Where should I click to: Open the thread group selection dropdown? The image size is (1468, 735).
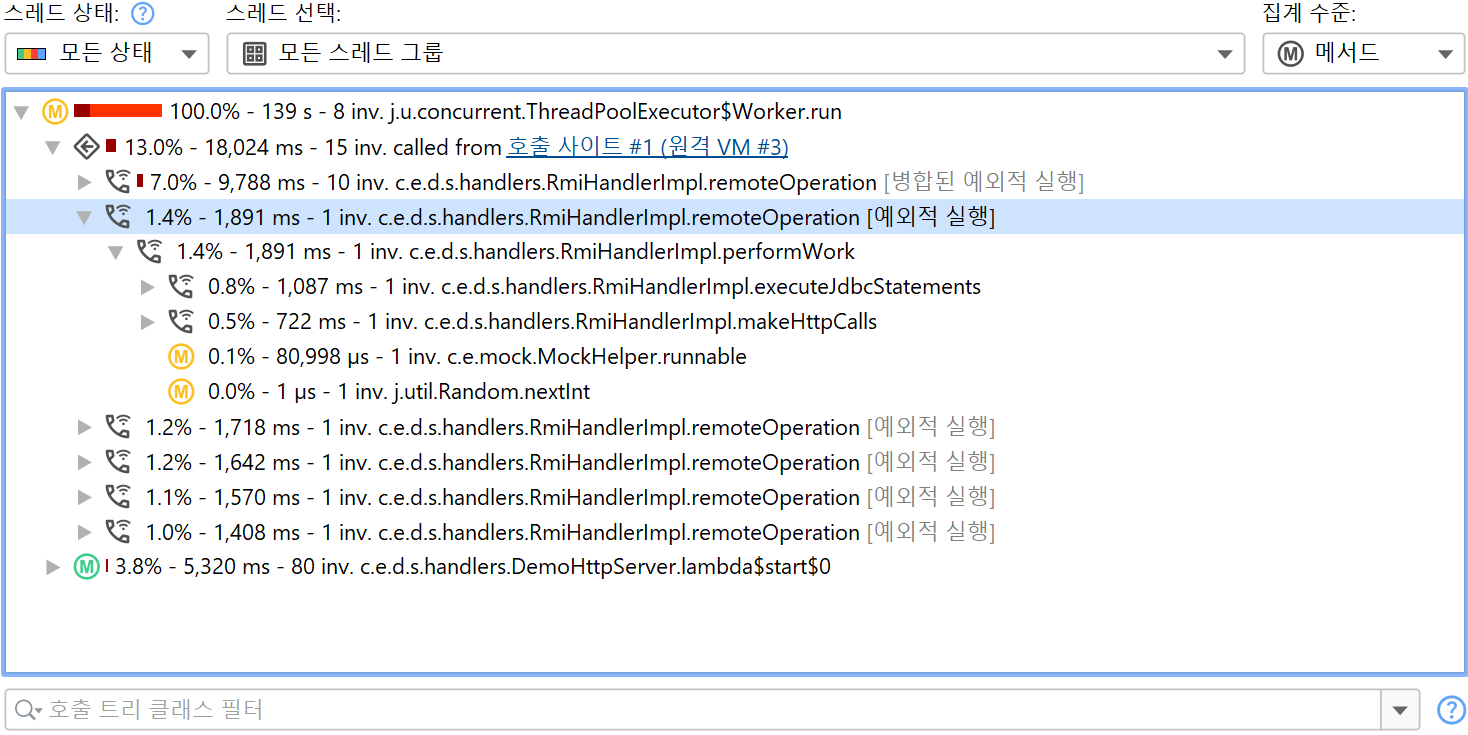coord(735,54)
